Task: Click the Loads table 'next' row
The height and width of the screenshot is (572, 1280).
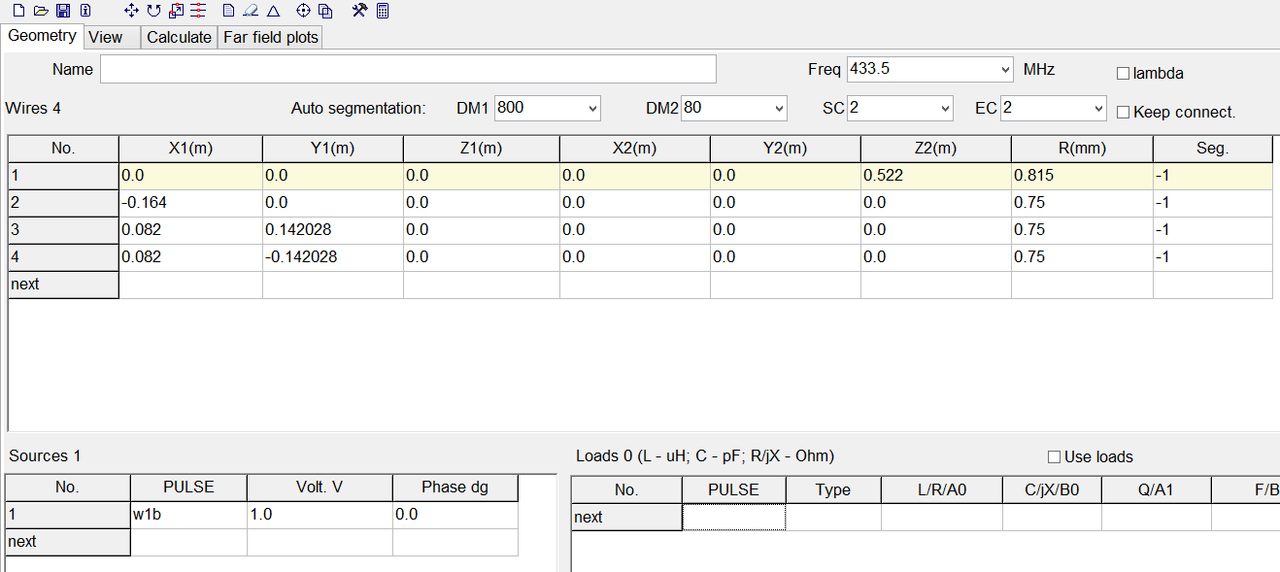Action: (x=626, y=517)
